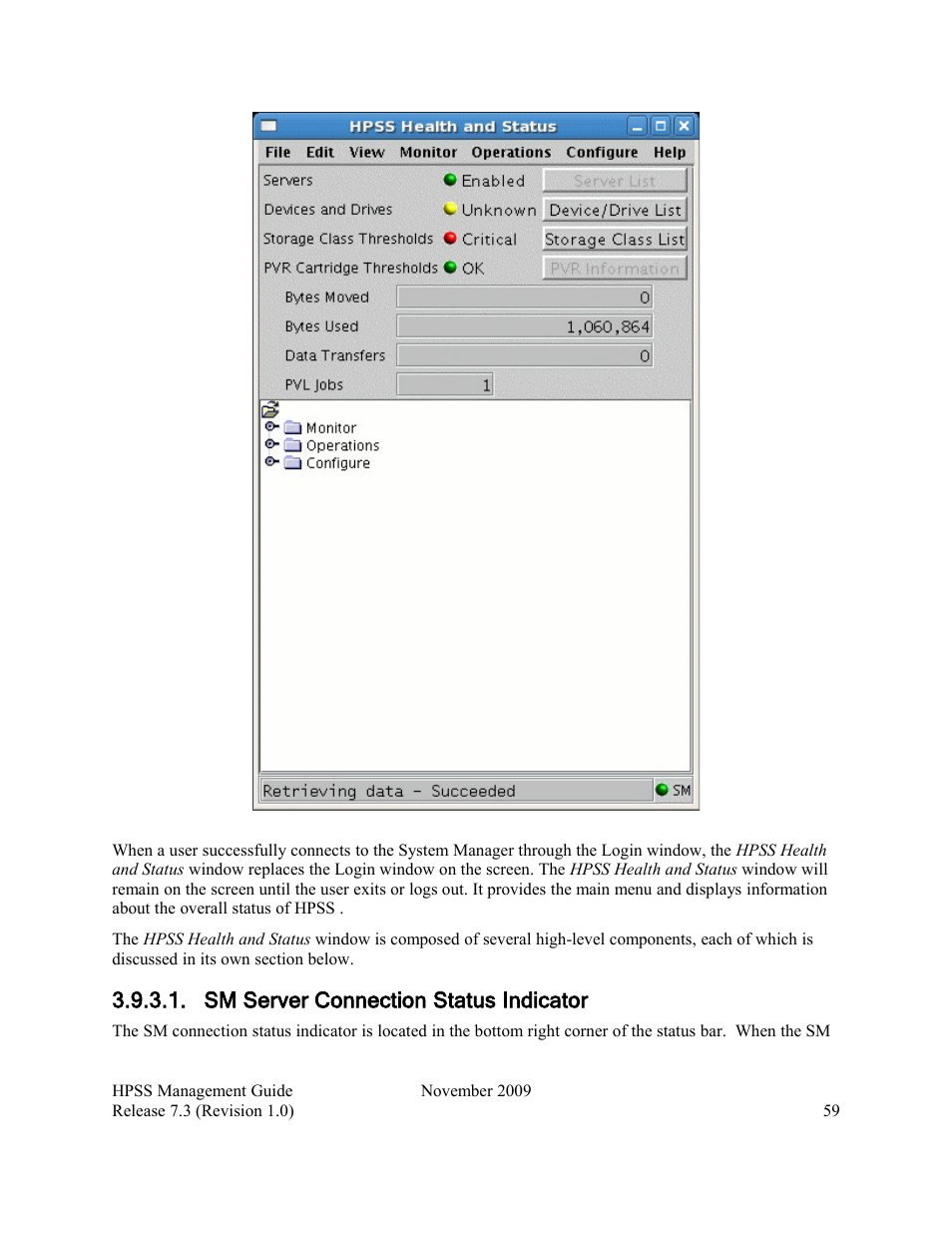Minimize the HPSS Health and Status window
952x1233 pixels.
pos(637,126)
